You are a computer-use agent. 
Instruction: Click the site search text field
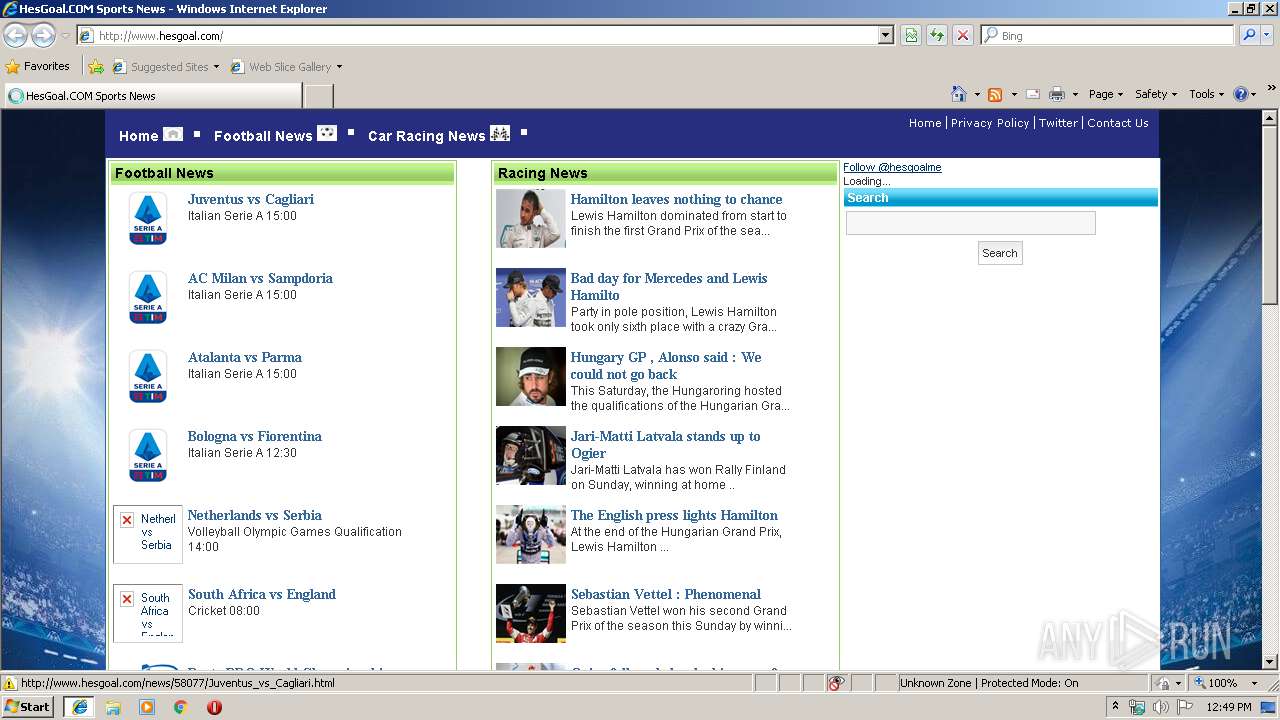(971, 223)
